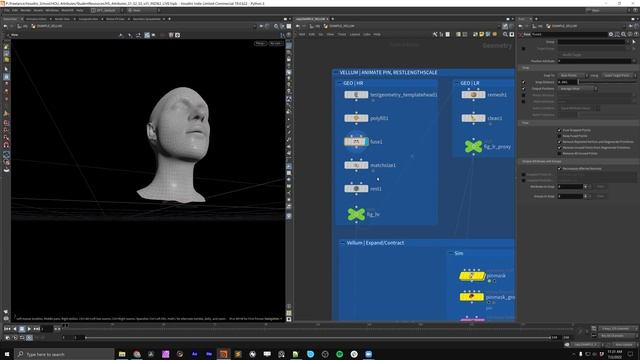Switch to the Animation Editor tab
Screen dimensions: 640x360
[x=36, y=19]
